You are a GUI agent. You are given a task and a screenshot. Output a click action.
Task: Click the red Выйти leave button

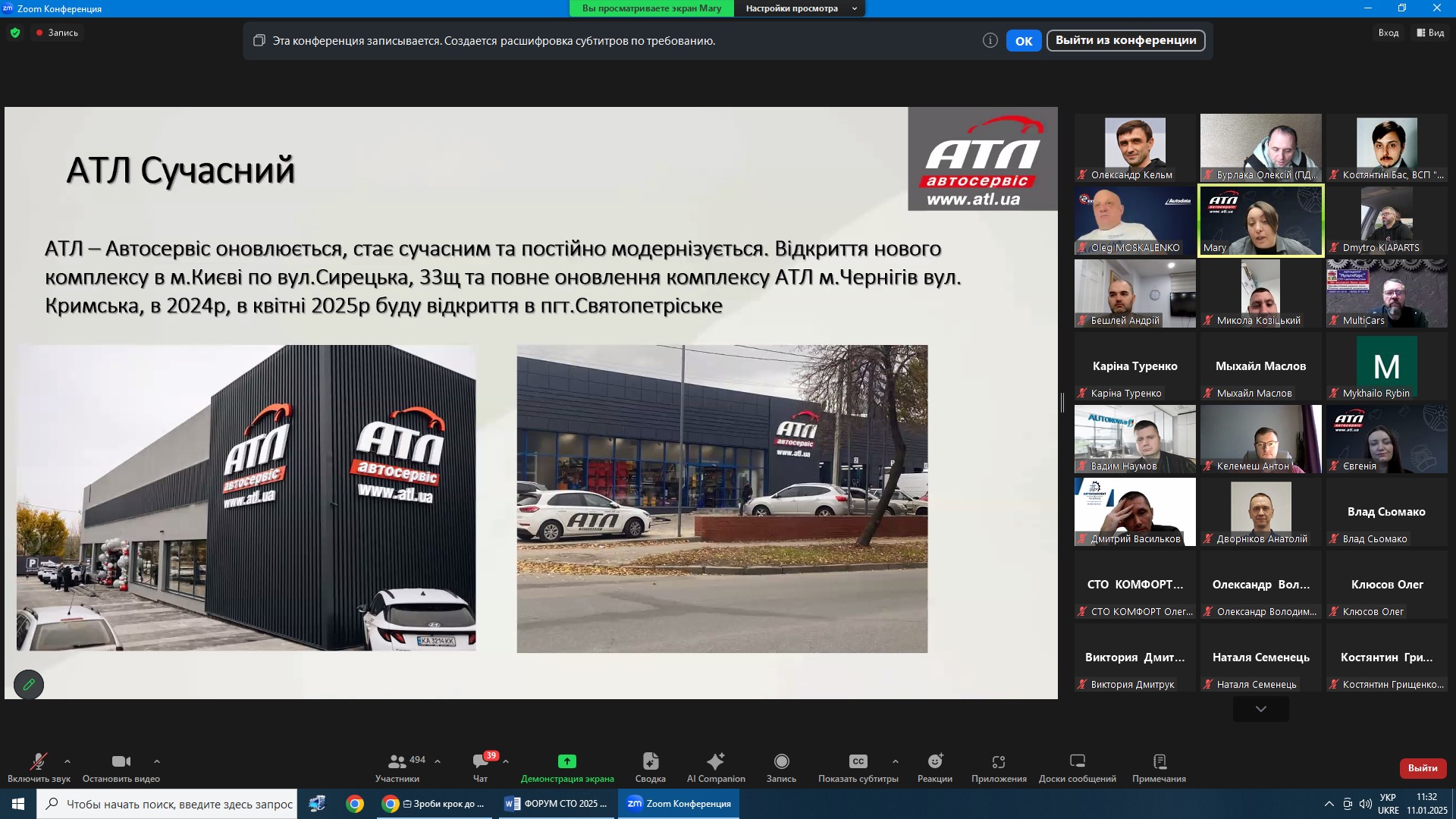point(1423,768)
